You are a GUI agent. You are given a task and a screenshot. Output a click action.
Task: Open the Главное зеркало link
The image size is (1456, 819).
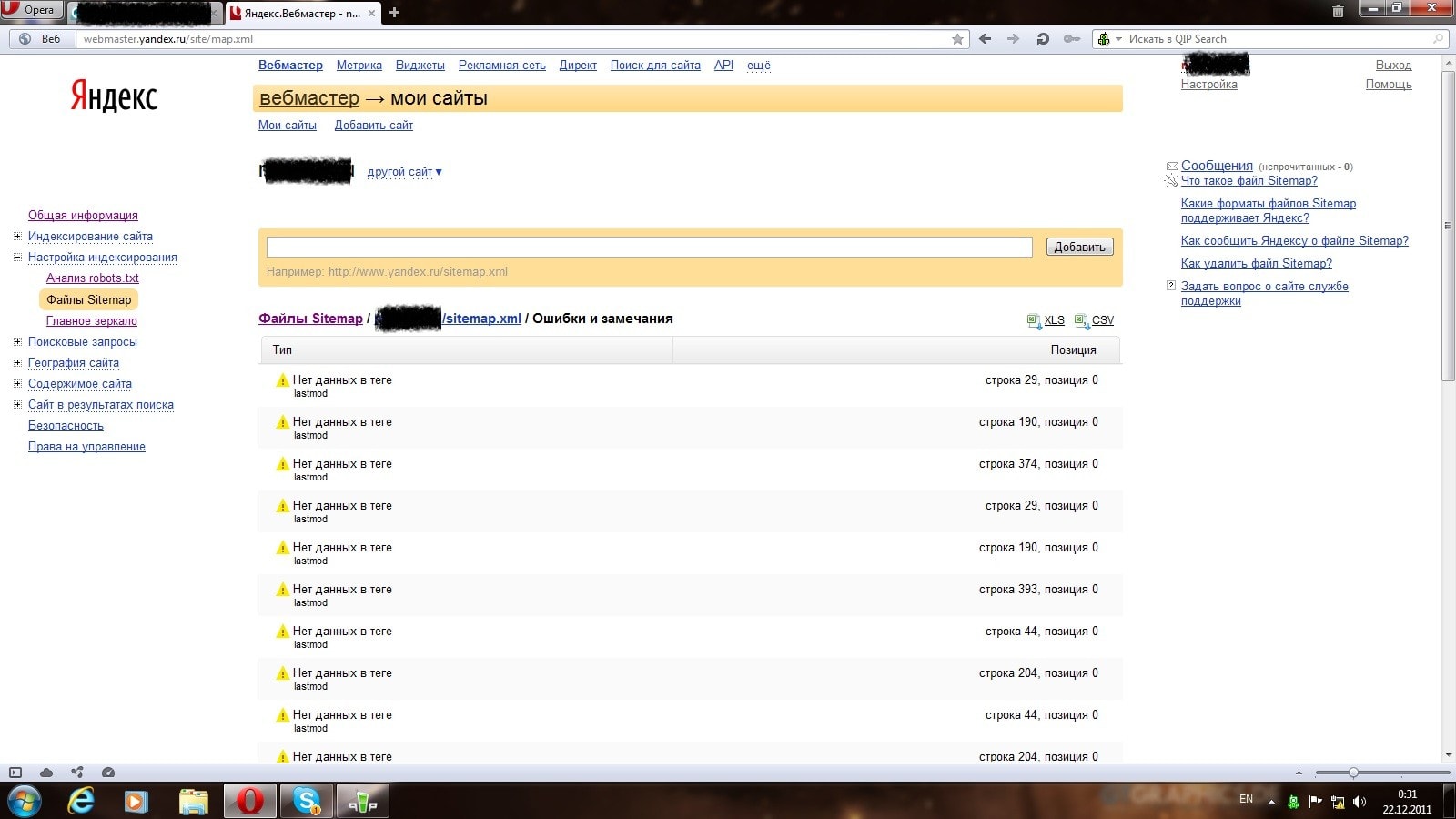point(92,321)
